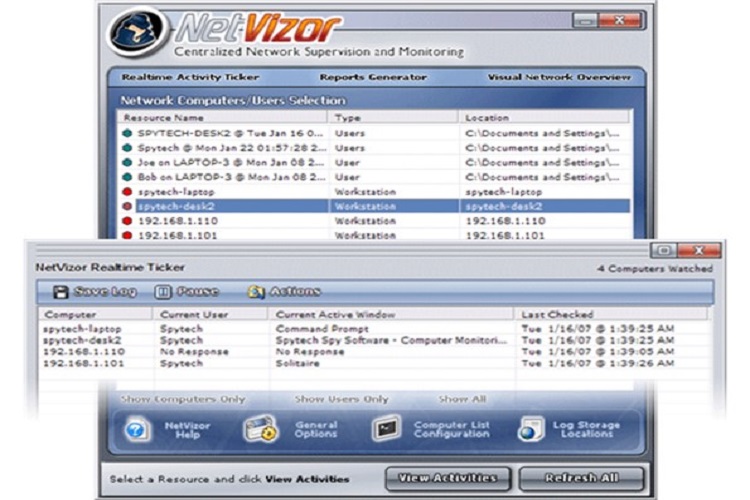This screenshot has width=750, height=500.
Task: Click the Pause icon in the ticker toolbar
Action: 163,292
